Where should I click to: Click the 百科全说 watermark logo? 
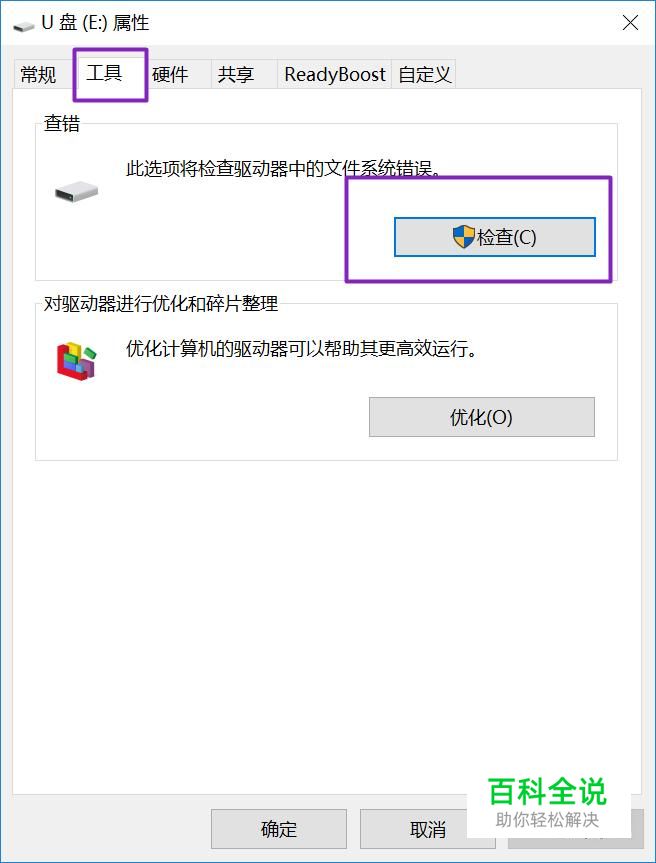pos(548,802)
